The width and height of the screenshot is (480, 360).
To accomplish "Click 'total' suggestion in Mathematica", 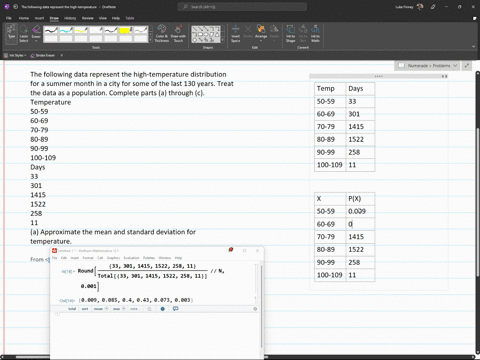I will 72,309.
